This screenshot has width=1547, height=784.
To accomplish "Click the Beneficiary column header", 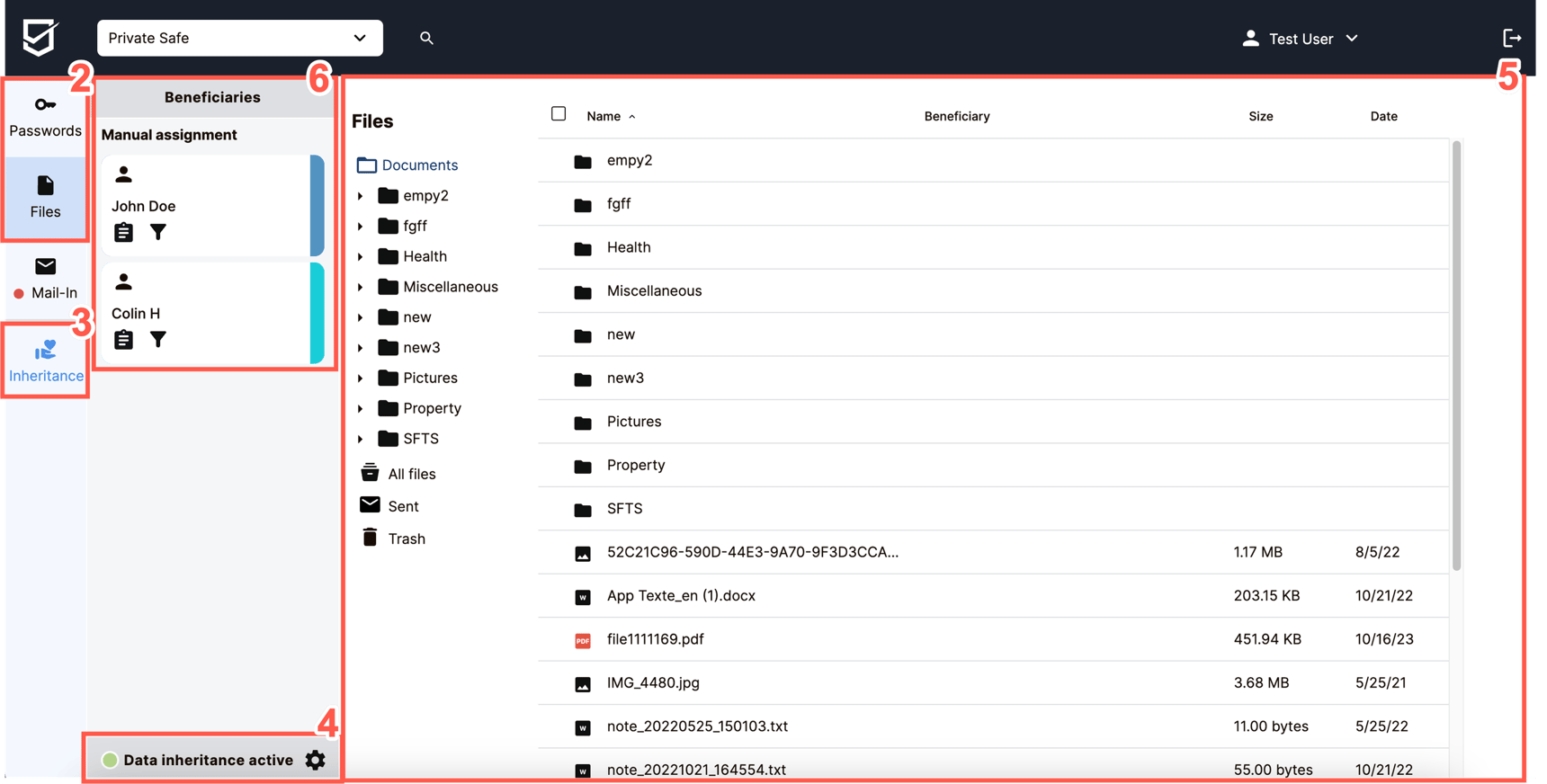I will click(957, 116).
